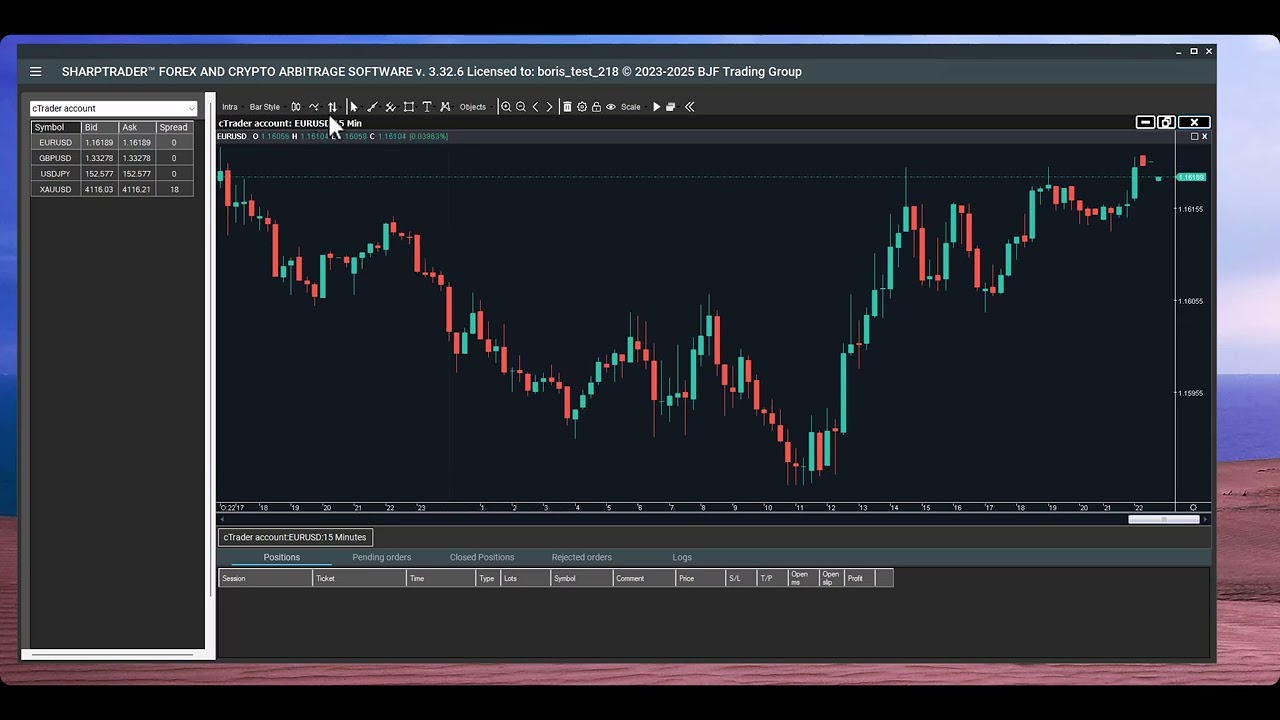This screenshot has height=720, width=1280.
Task: Open chart settings gear
Action: pos(582,107)
